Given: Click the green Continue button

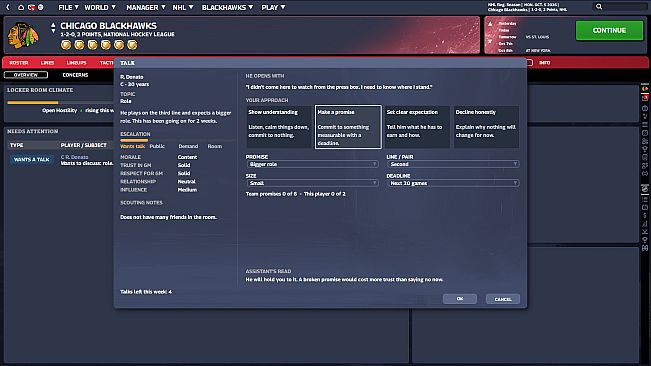Looking at the screenshot, I should (609, 30).
